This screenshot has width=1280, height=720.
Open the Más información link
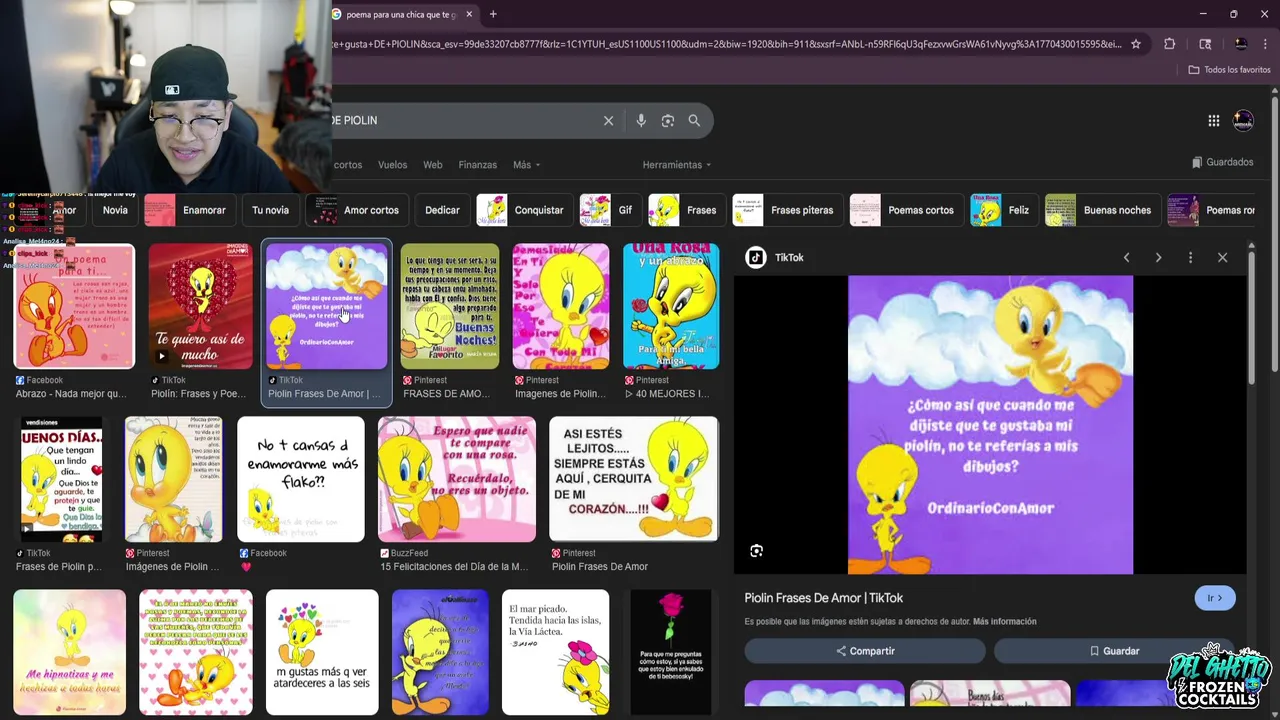(x=1004, y=622)
